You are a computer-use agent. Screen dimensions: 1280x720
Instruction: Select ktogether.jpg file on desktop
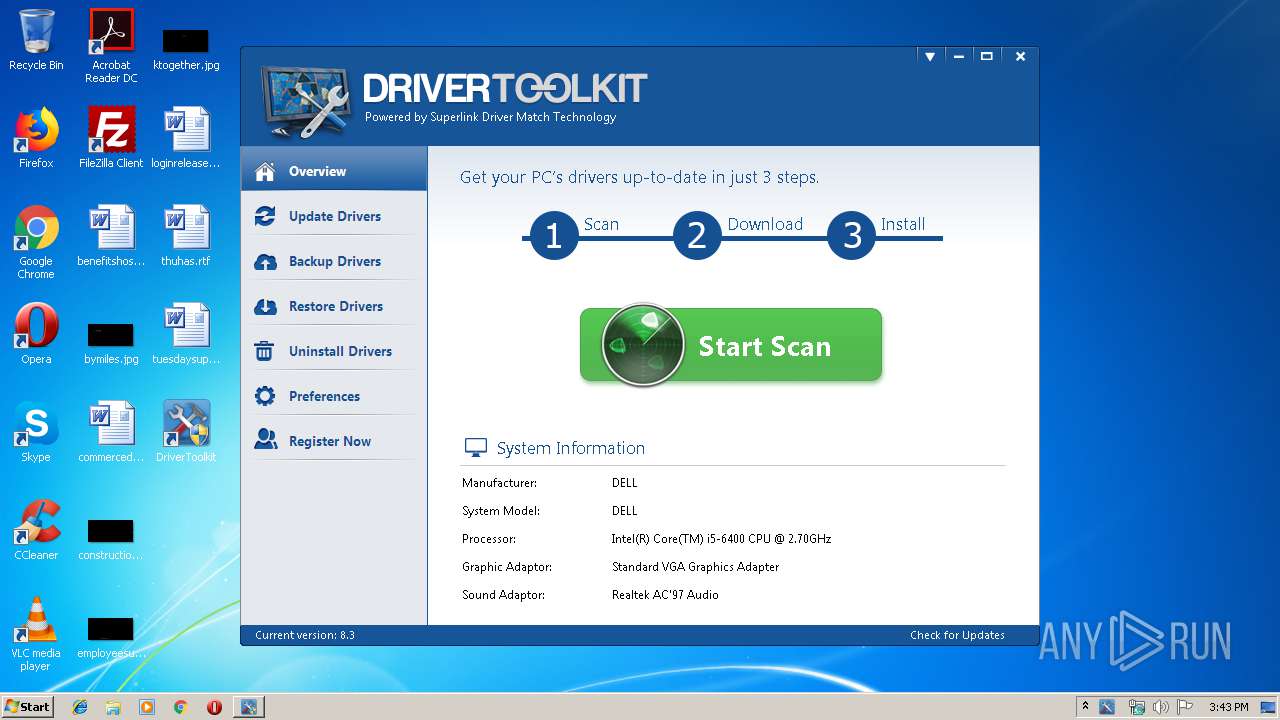tap(186, 48)
